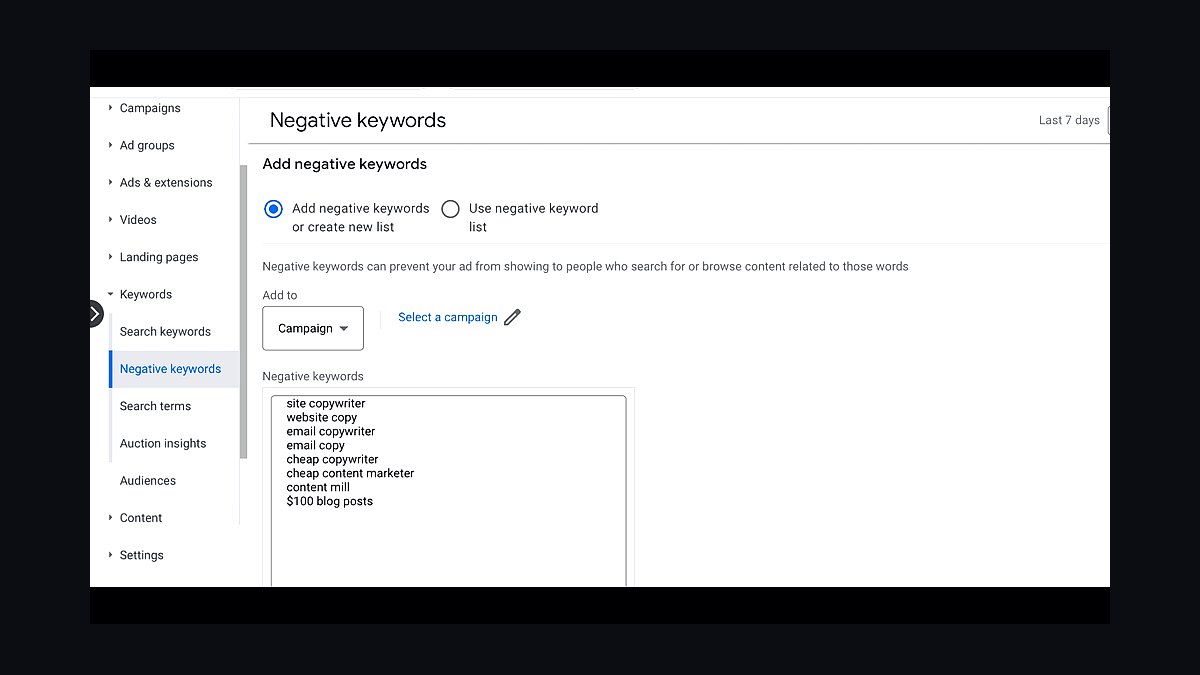Viewport: 1200px width, 675px height.
Task: Click the Negative keywords page heading
Action: click(x=358, y=120)
